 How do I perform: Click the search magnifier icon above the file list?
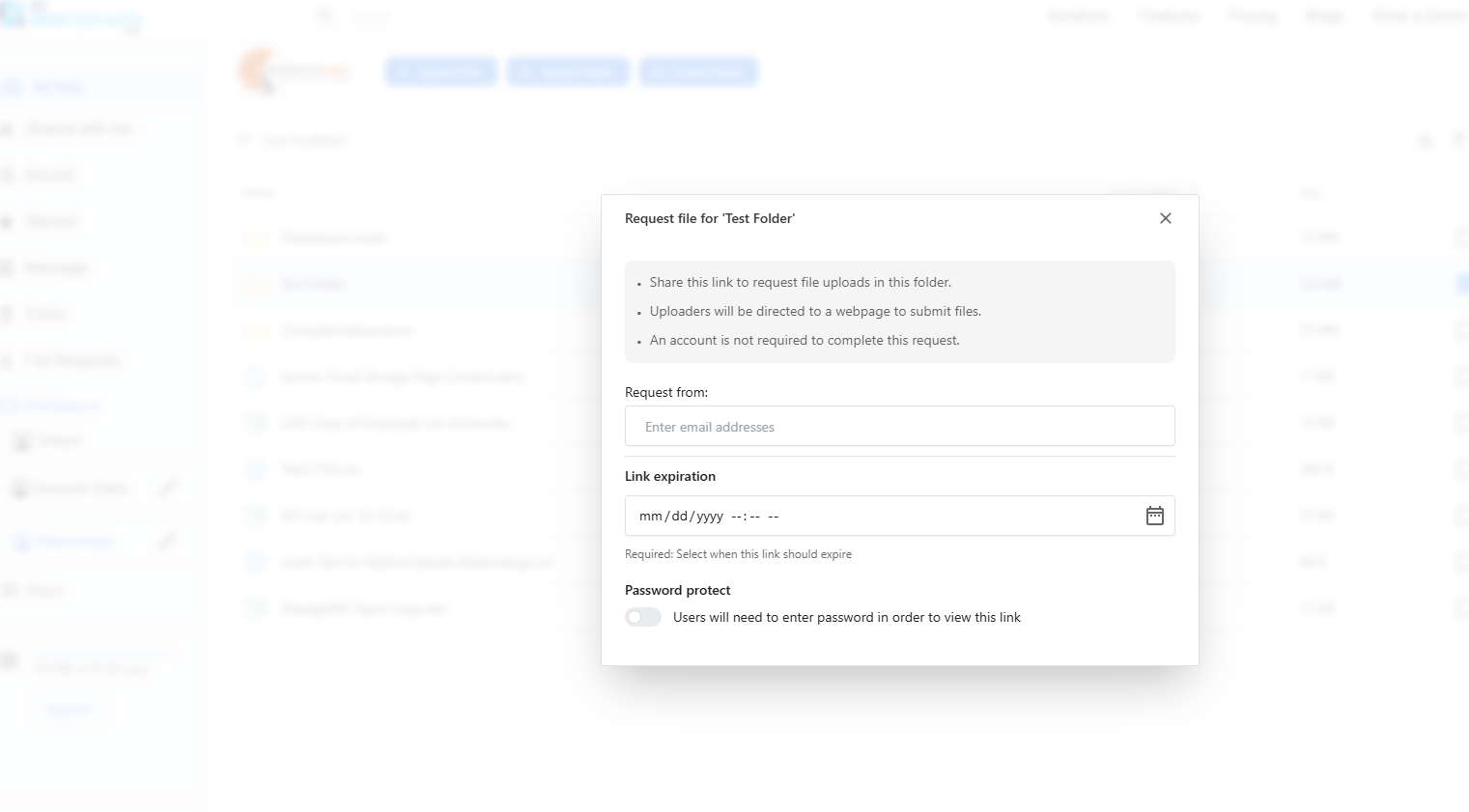click(x=1426, y=140)
